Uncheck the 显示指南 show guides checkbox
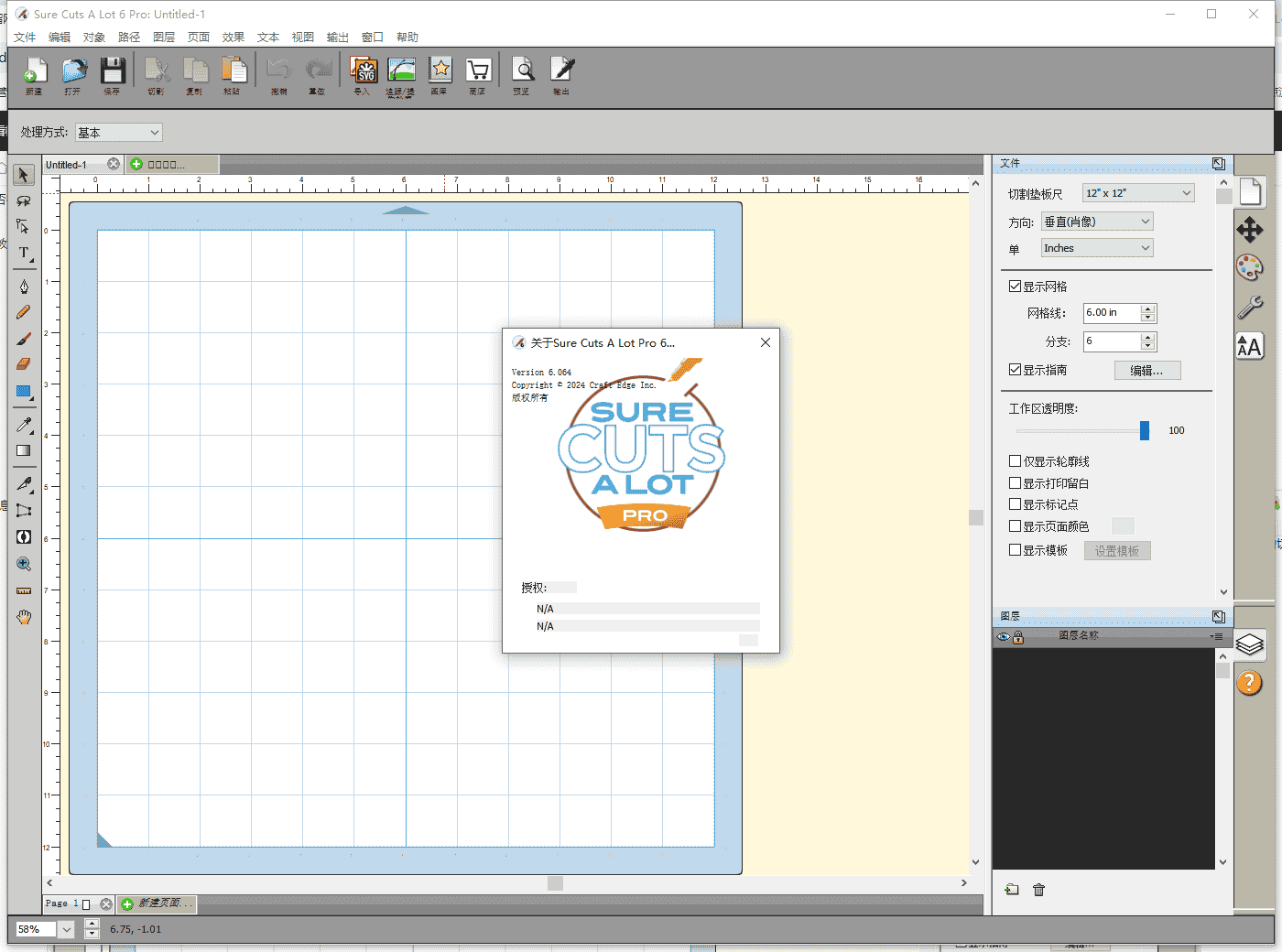 pos(1015,370)
